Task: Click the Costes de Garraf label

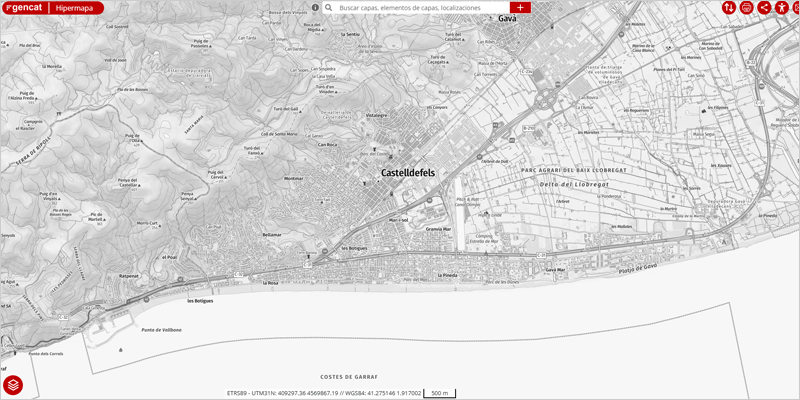Action: tap(345, 377)
